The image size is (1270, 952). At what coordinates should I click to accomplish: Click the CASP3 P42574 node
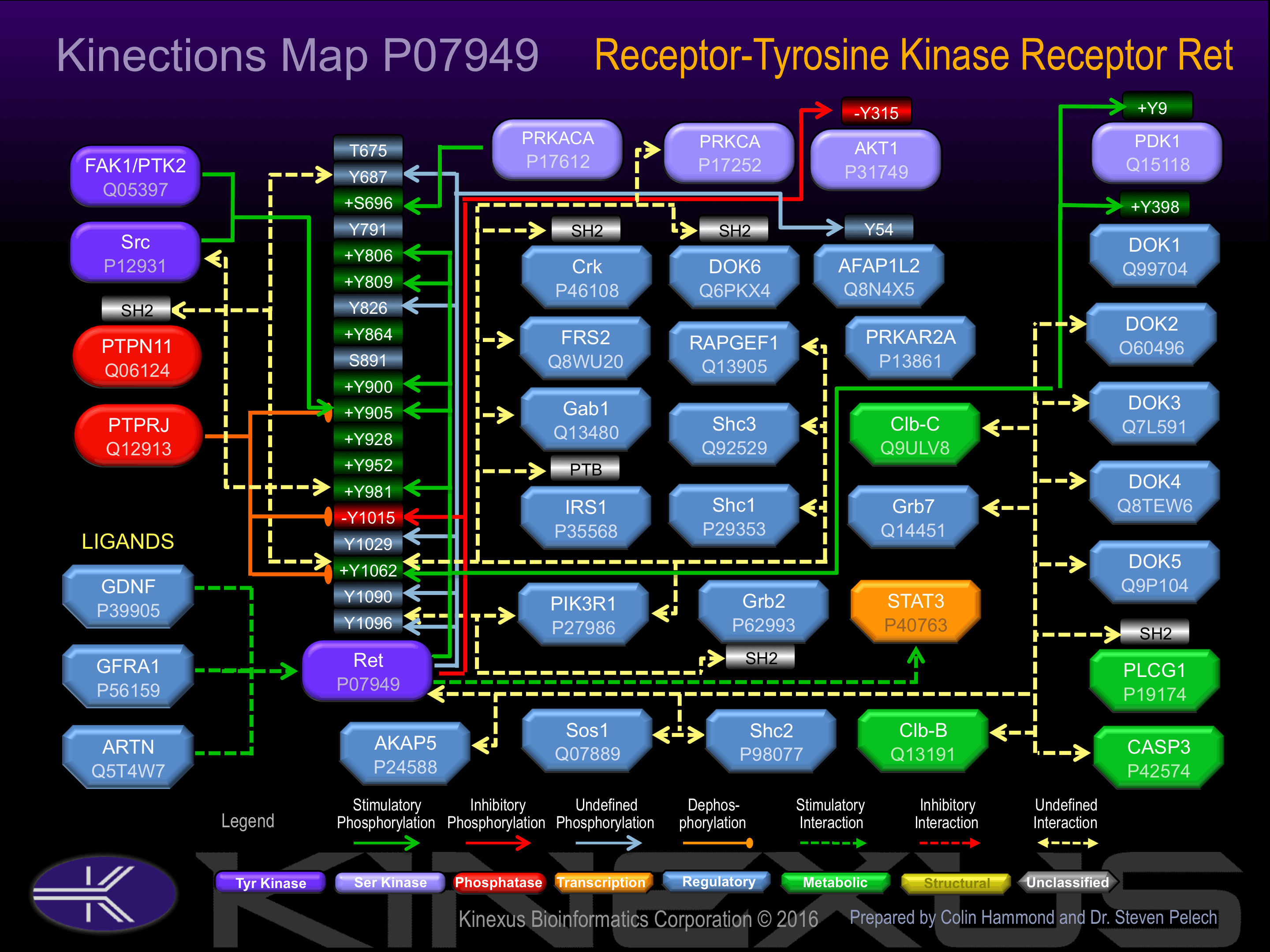[1158, 758]
